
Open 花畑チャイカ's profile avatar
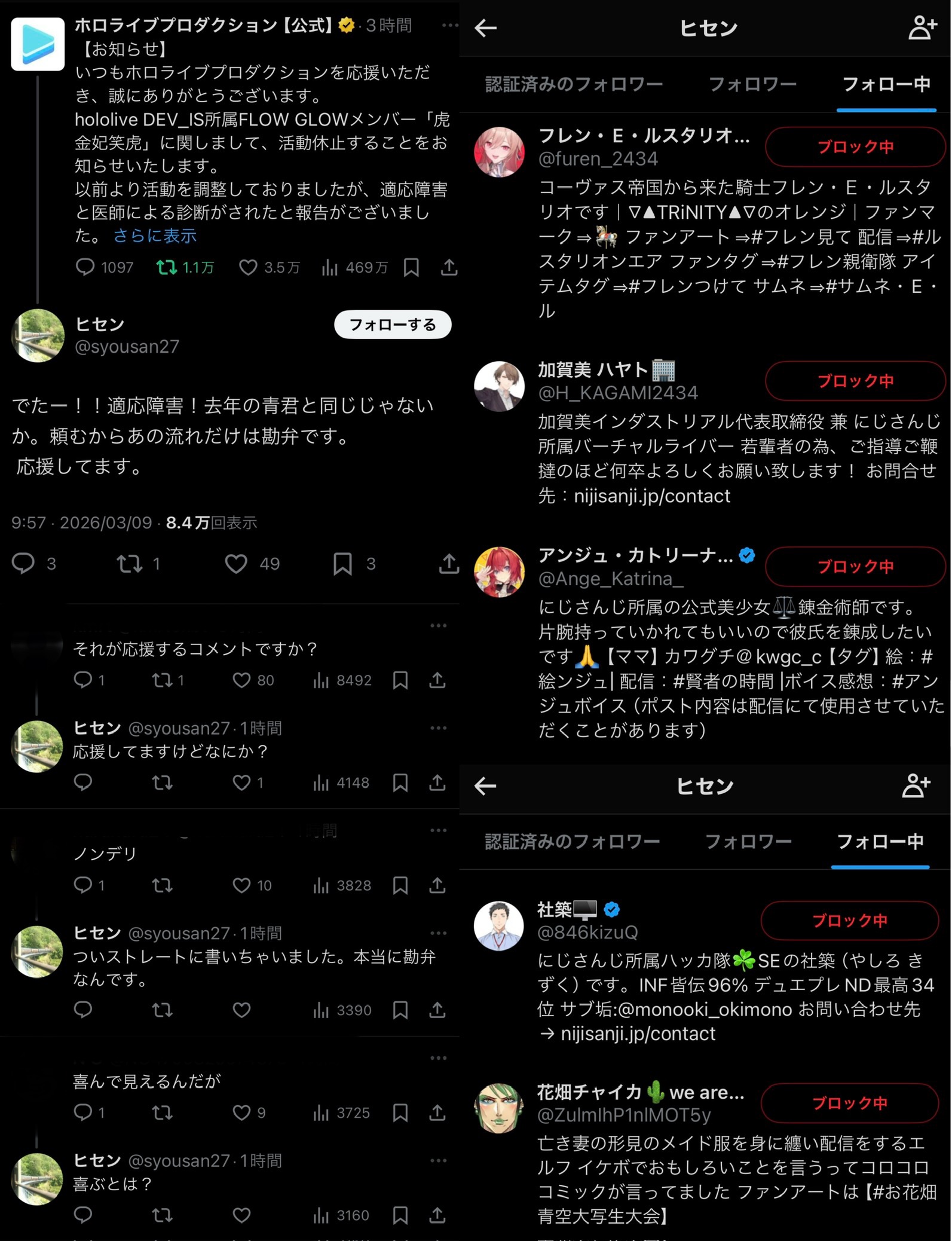(x=498, y=1108)
